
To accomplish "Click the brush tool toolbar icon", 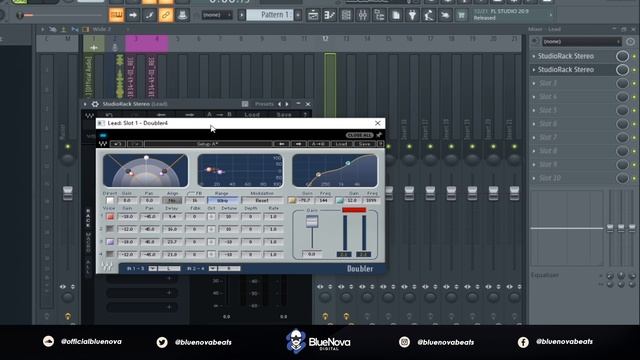I will pyautogui.click(x=149, y=15).
